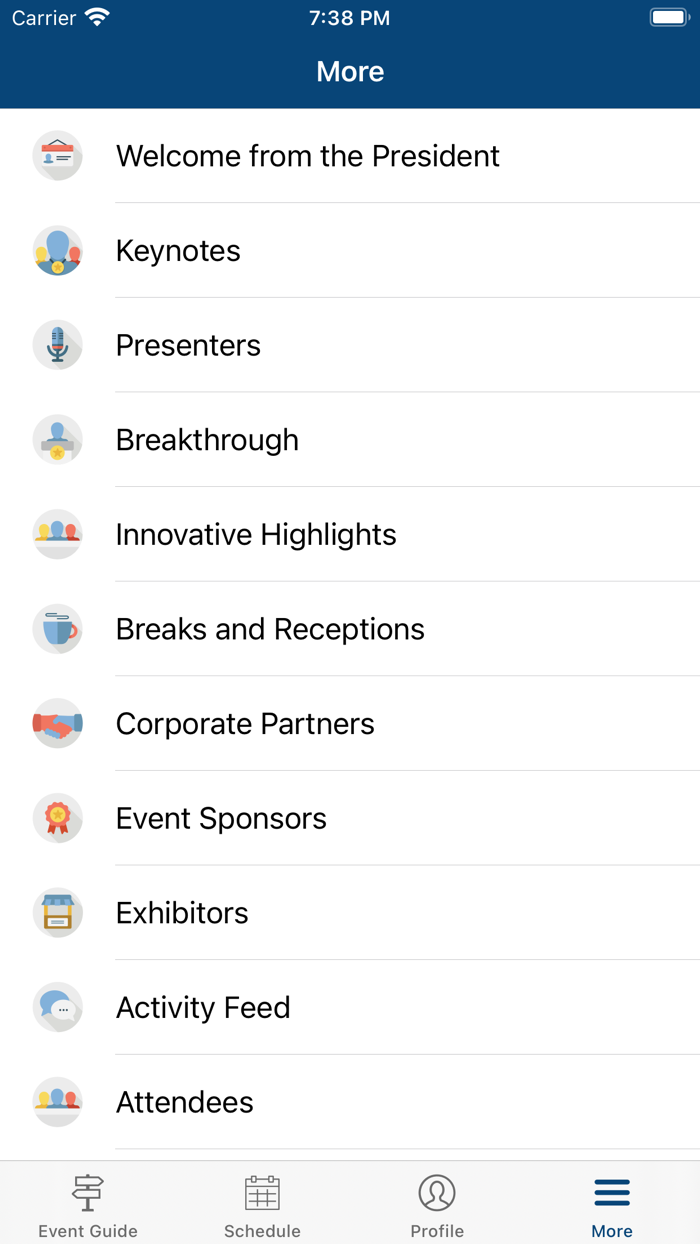This screenshot has width=700, height=1244.
Task: Tap the ribbon award icon for Event Sponsors
Action: [x=57, y=818]
